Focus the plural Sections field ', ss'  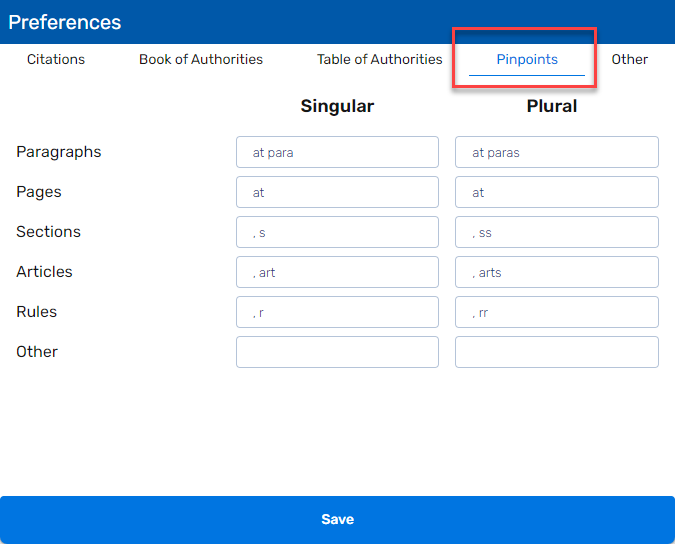pyautogui.click(x=557, y=232)
